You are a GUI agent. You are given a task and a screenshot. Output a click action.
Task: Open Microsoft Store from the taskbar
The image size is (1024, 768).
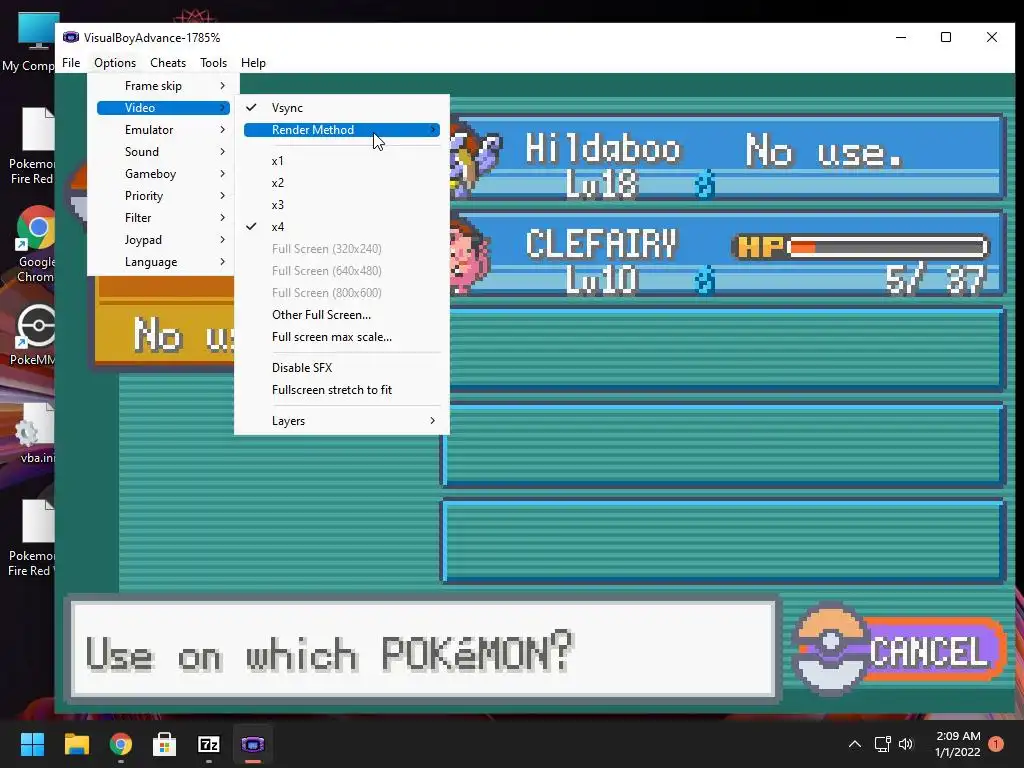(x=165, y=744)
